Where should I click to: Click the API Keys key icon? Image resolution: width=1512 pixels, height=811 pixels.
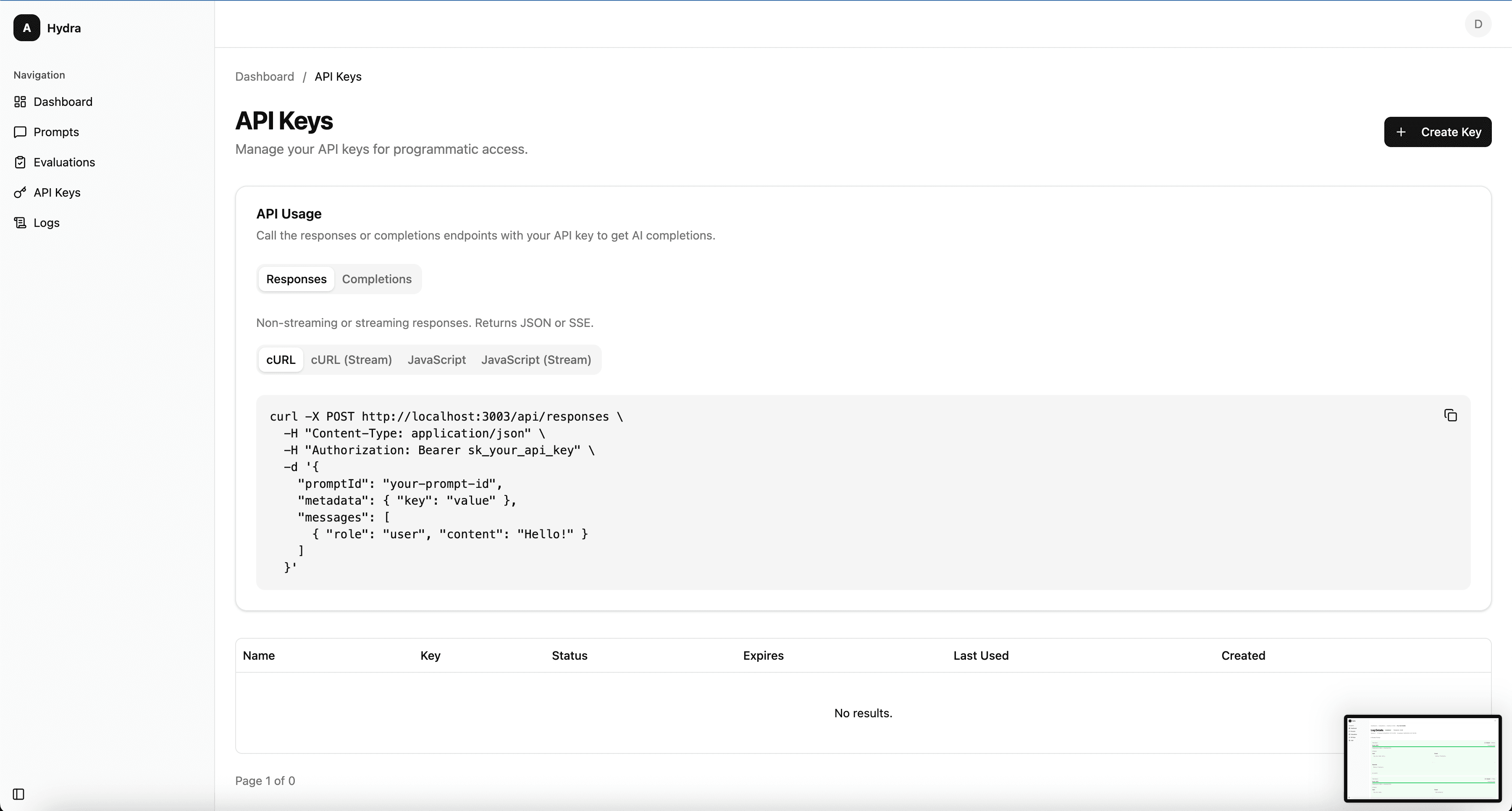point(20,192)
